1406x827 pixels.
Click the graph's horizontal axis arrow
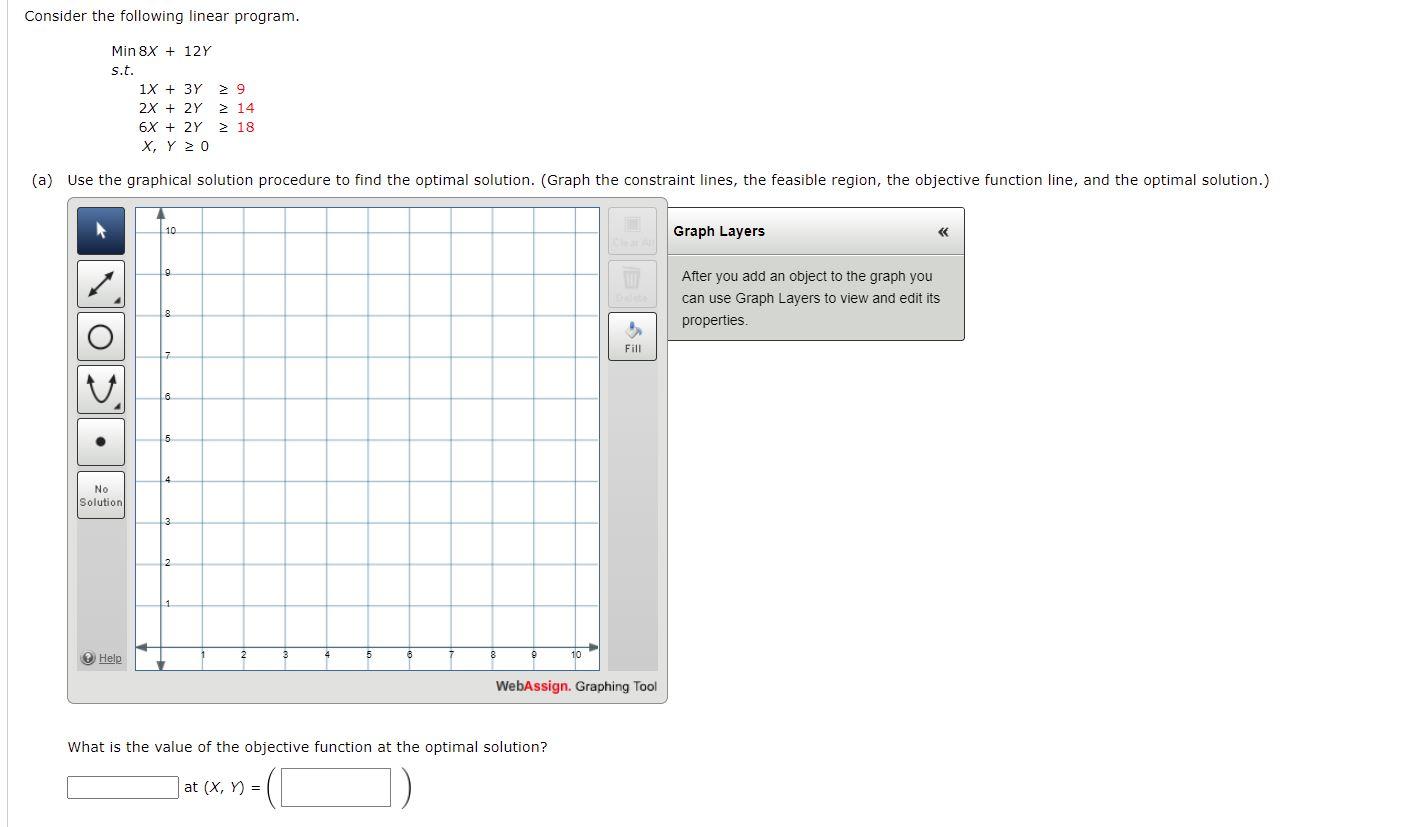(x=592, y=646)
